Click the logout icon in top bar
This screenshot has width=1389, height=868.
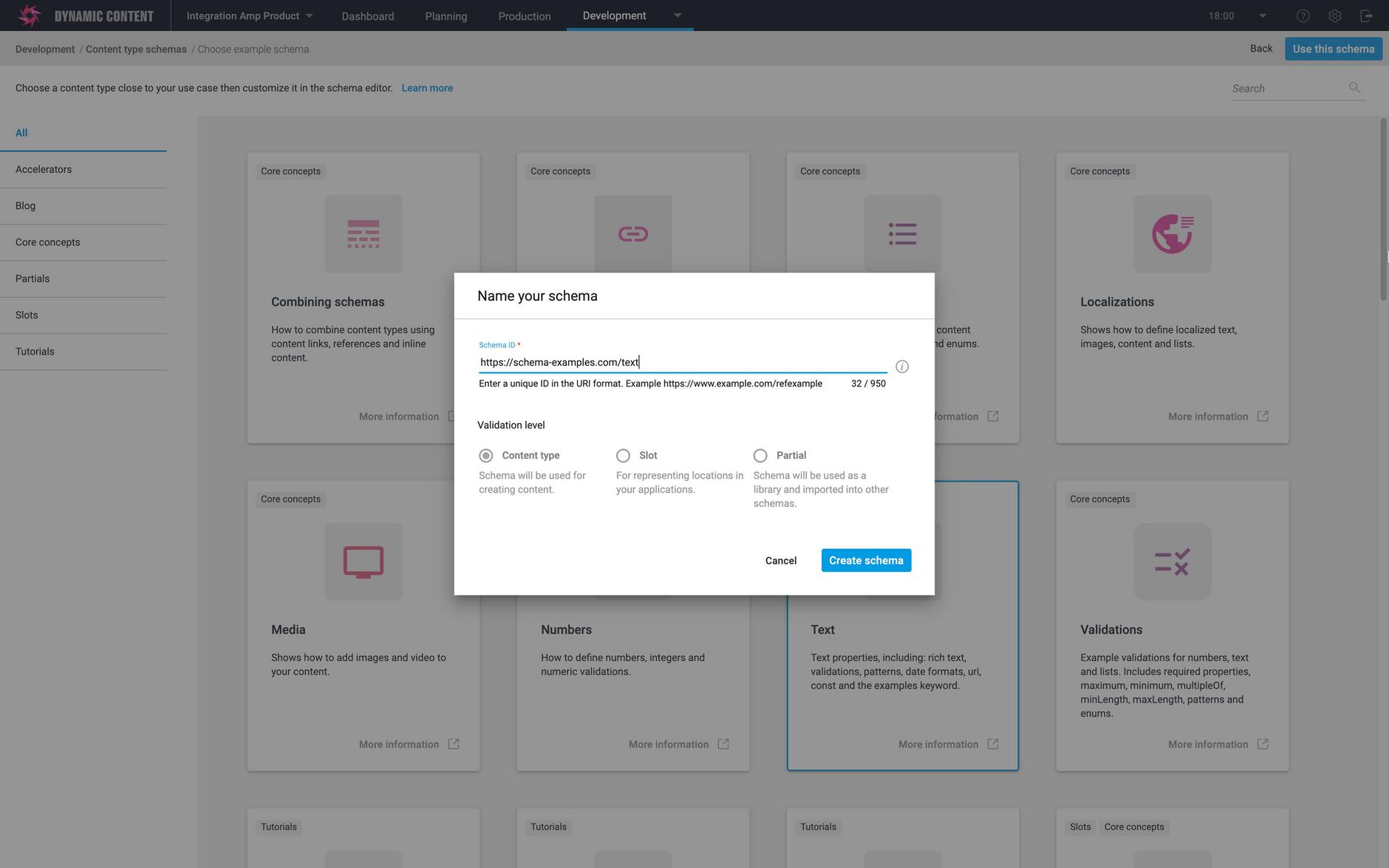(1366, 16)
